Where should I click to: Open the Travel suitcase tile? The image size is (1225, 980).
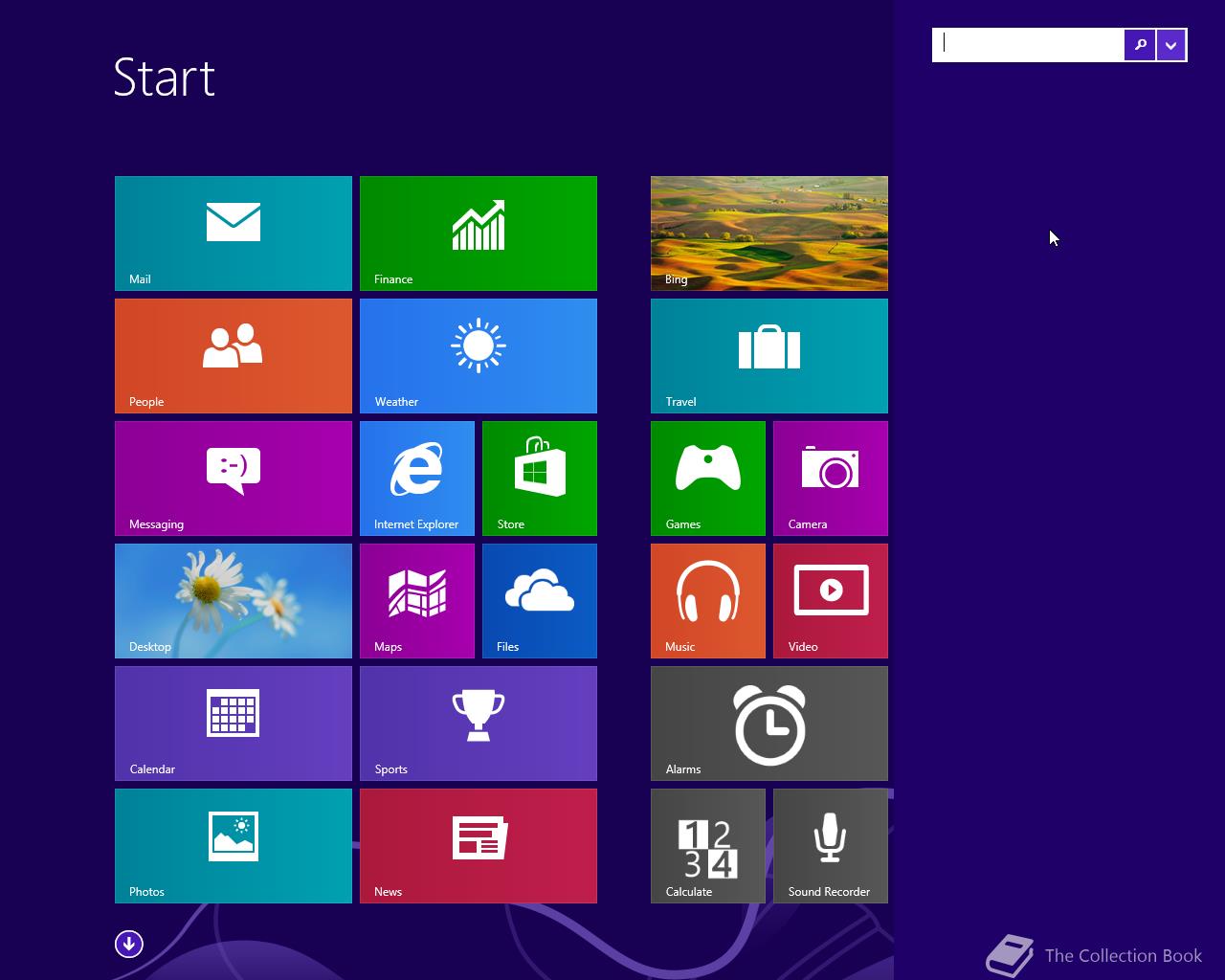click(769, 356)
